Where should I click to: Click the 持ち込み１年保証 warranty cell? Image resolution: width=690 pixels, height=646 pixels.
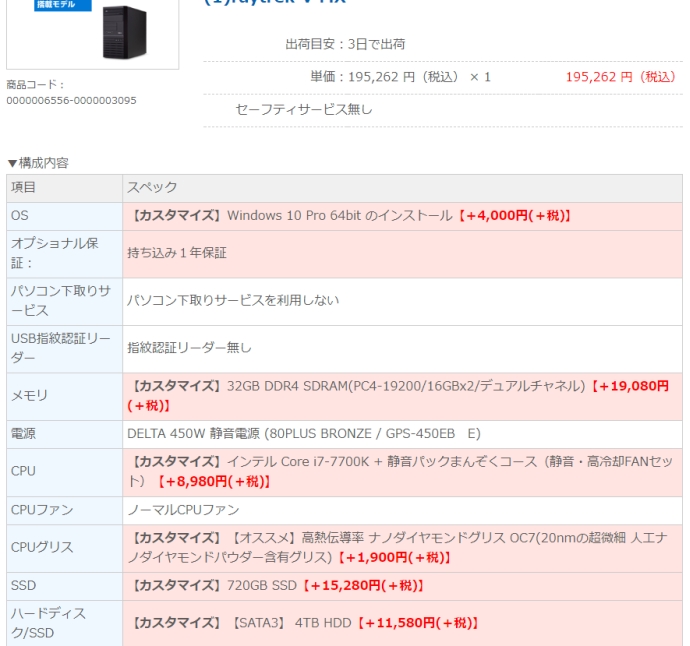coord(177,253)
